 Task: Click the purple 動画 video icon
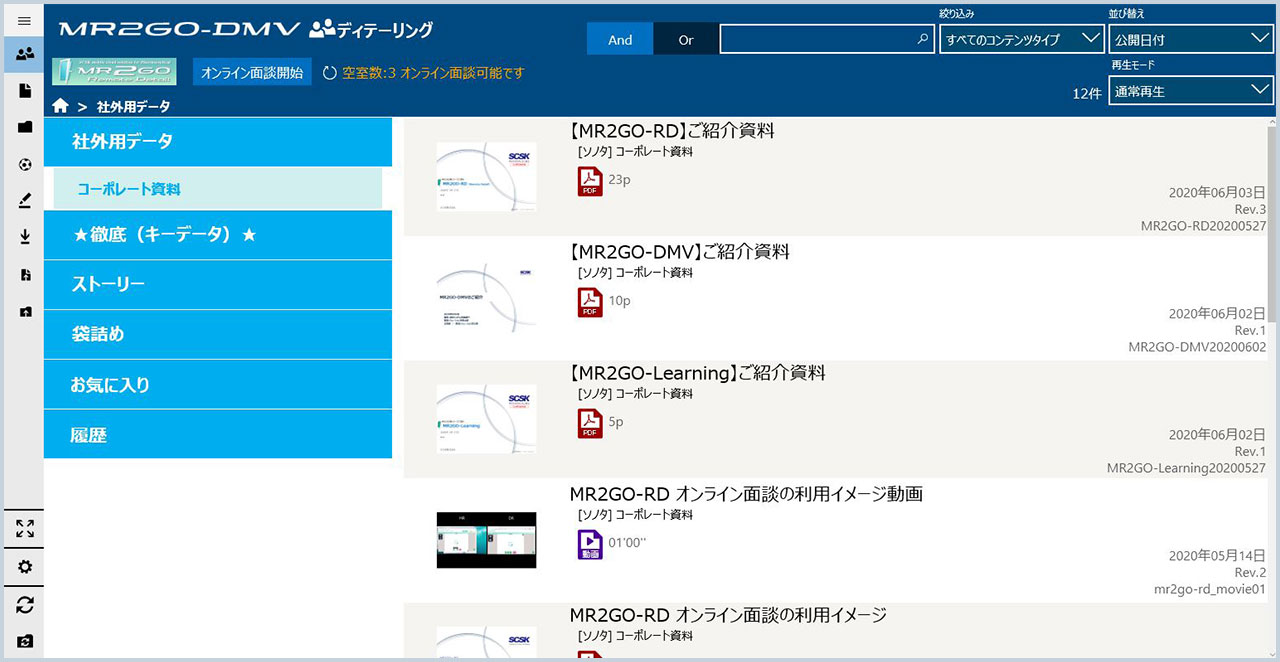pyautogui.click(x=590, y=545)
